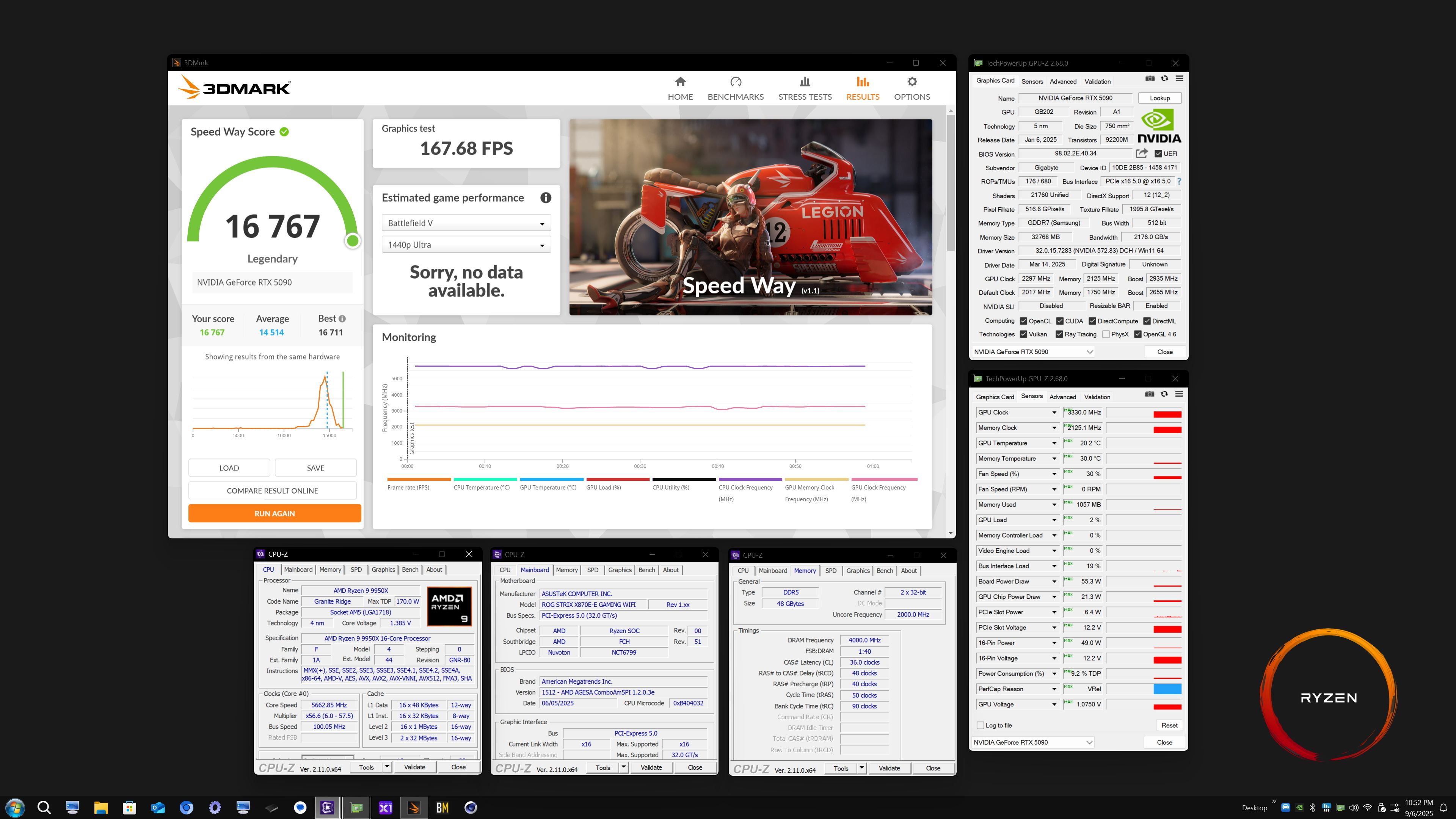1456x819 pixels.
Task: Click the camera icon in GPU-Z Sensors window
Action: click(x=1149, y=394)
